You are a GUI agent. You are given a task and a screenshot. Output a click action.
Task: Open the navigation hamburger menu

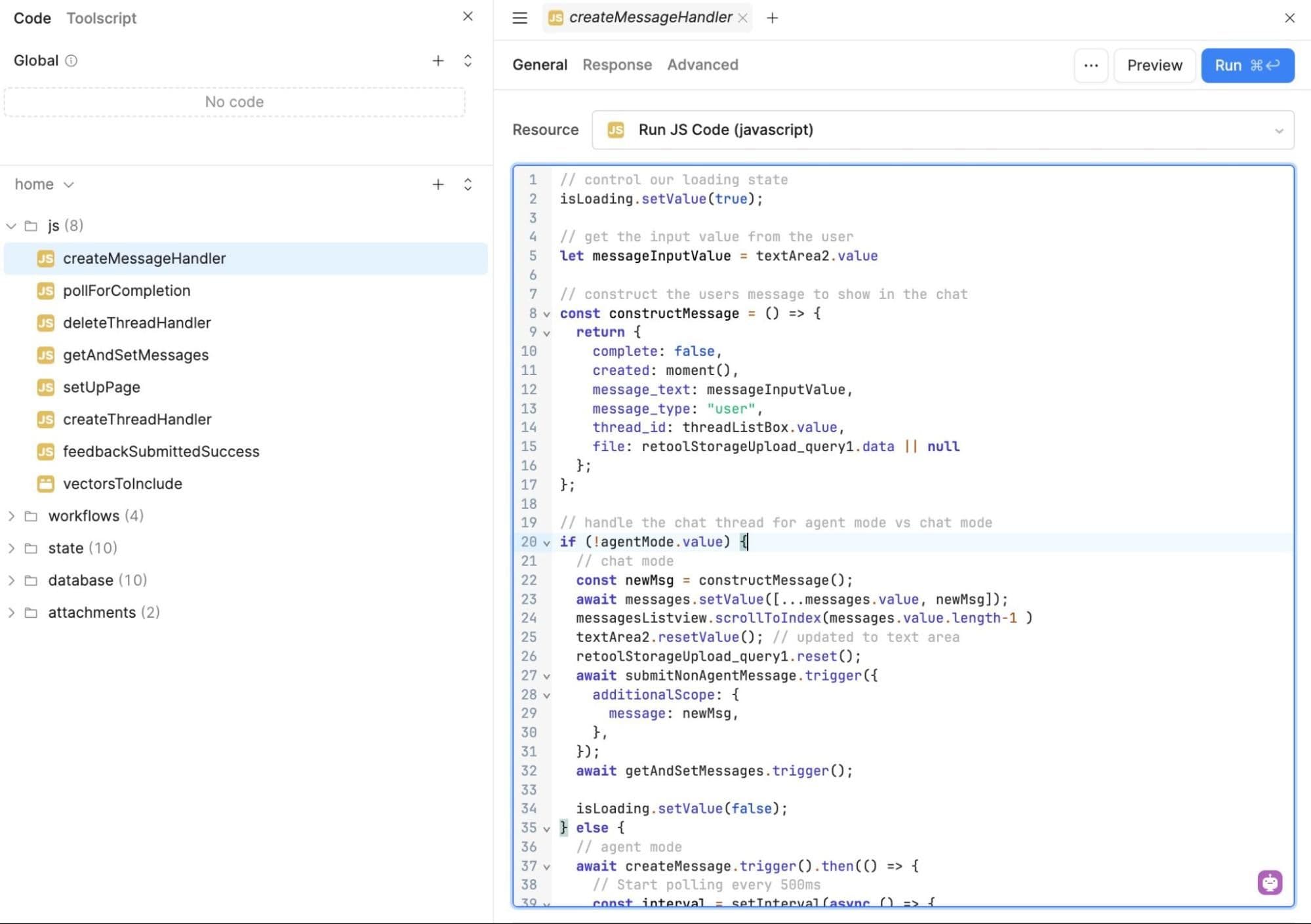(x=519, y=18)
